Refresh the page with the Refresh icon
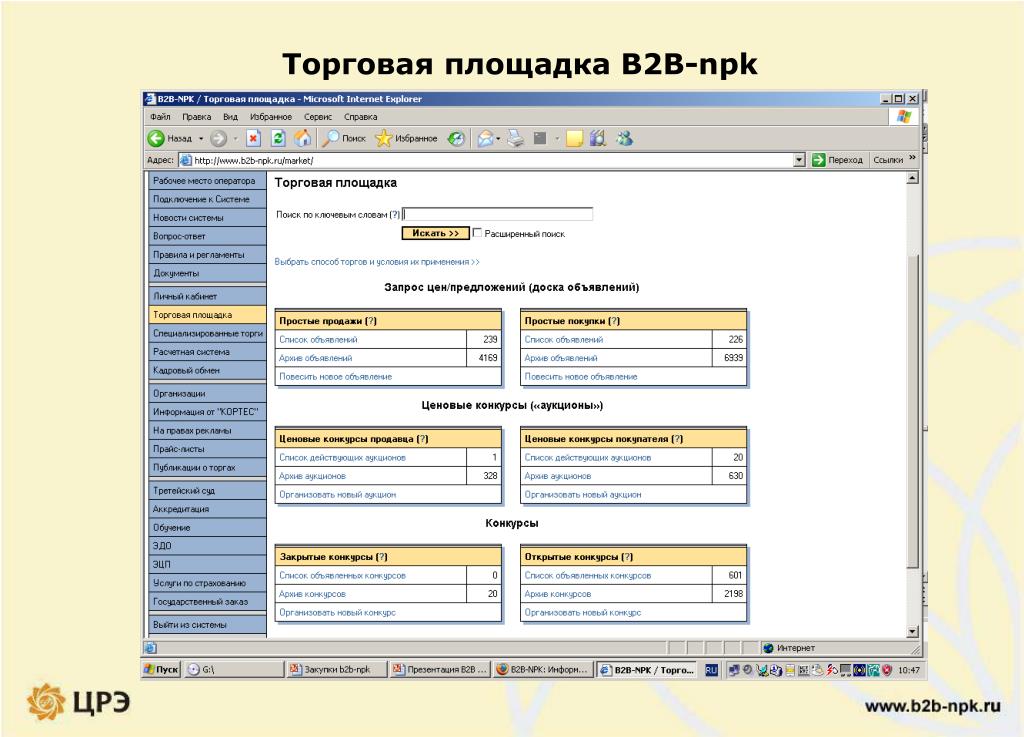This screenshot has height=737, width=1024. (x=278, y=138)
